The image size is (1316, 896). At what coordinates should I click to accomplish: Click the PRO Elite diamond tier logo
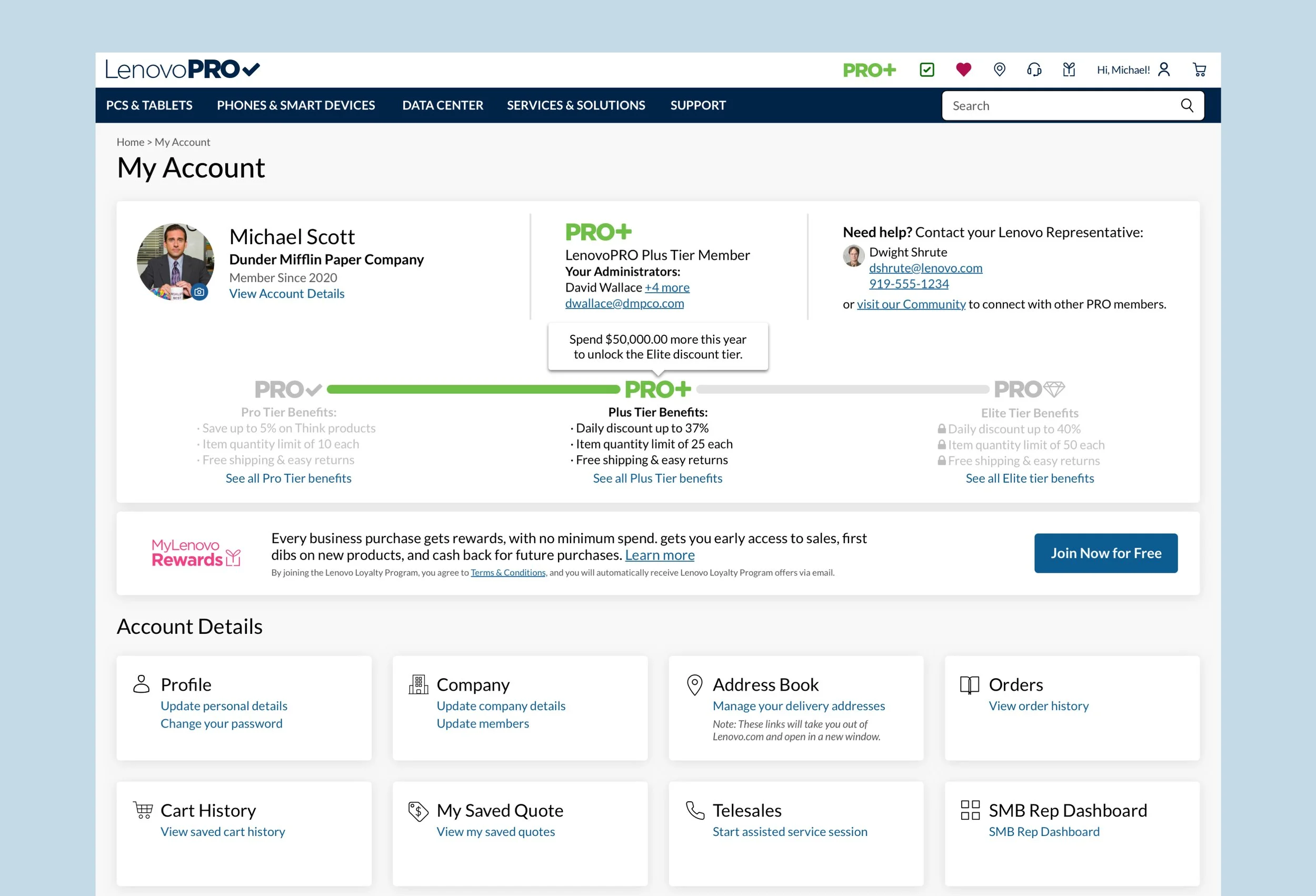pyautogui.click(x=1029, y=389)
